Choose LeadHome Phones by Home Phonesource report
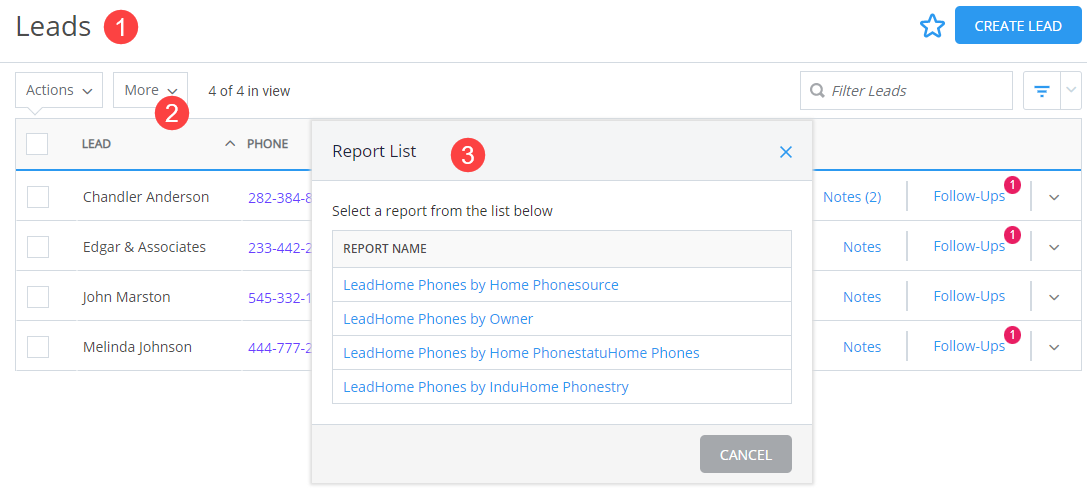The width and height of the screenshot is (1087, 488). click(480, 285)
